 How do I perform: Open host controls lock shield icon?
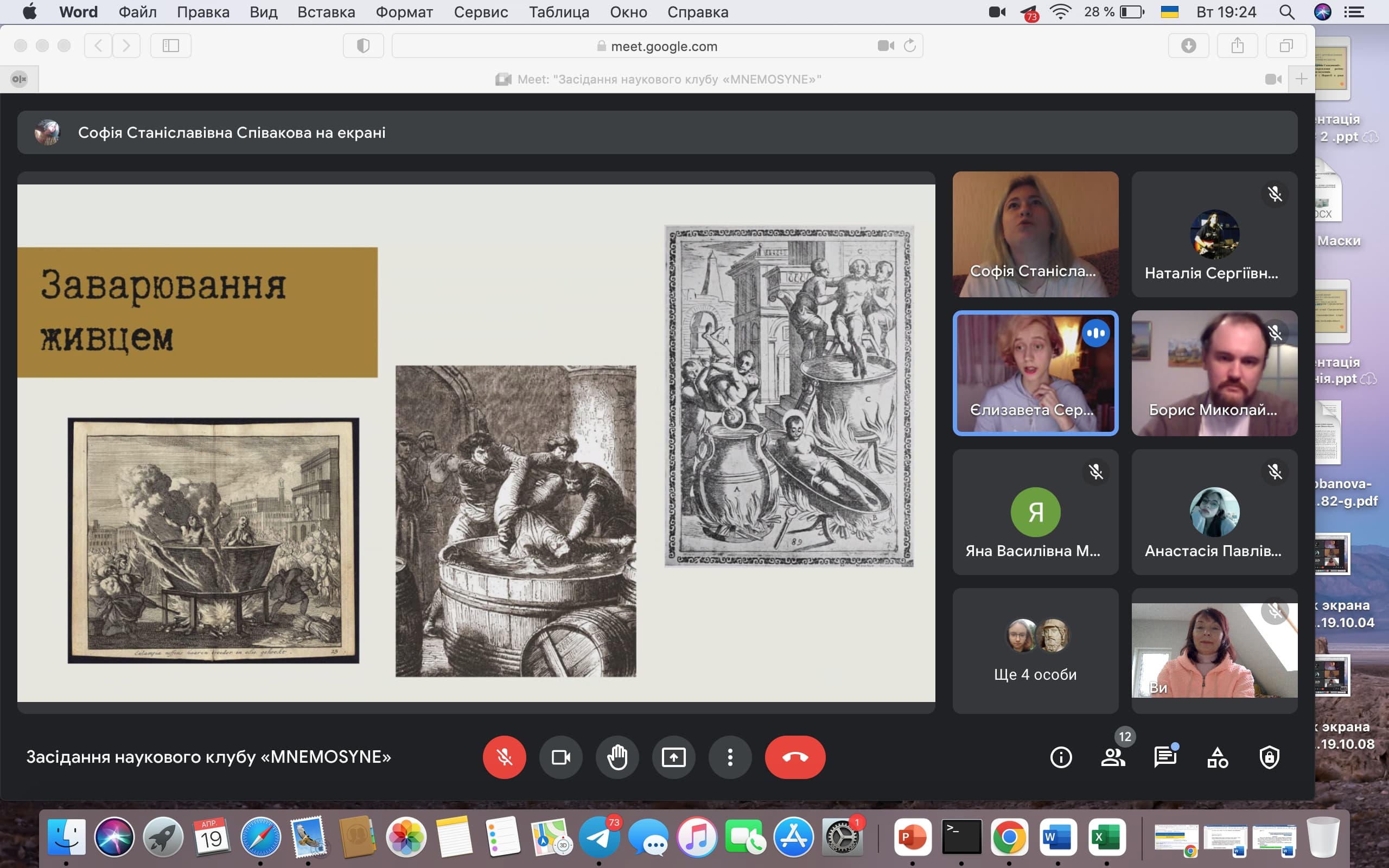click(x=1269, y=757)
